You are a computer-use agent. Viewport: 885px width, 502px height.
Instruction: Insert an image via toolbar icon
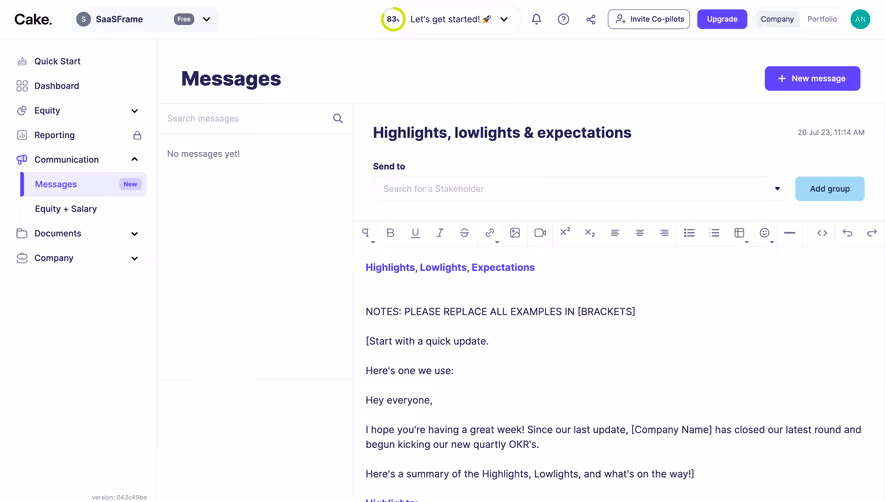515,233
